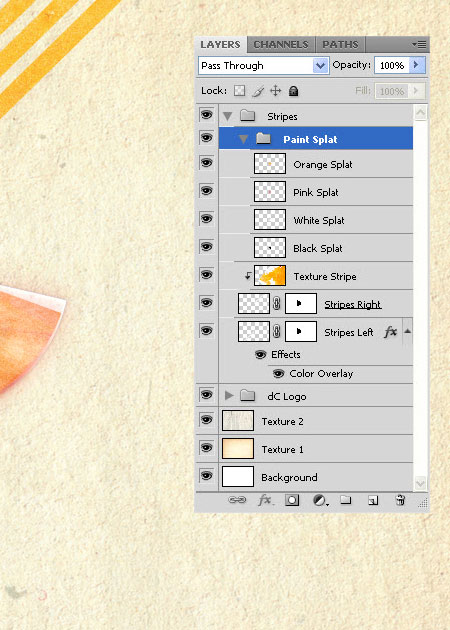Expand the dC Logo group
Screen dimensions: 450x630
click(x=229, y=395)
